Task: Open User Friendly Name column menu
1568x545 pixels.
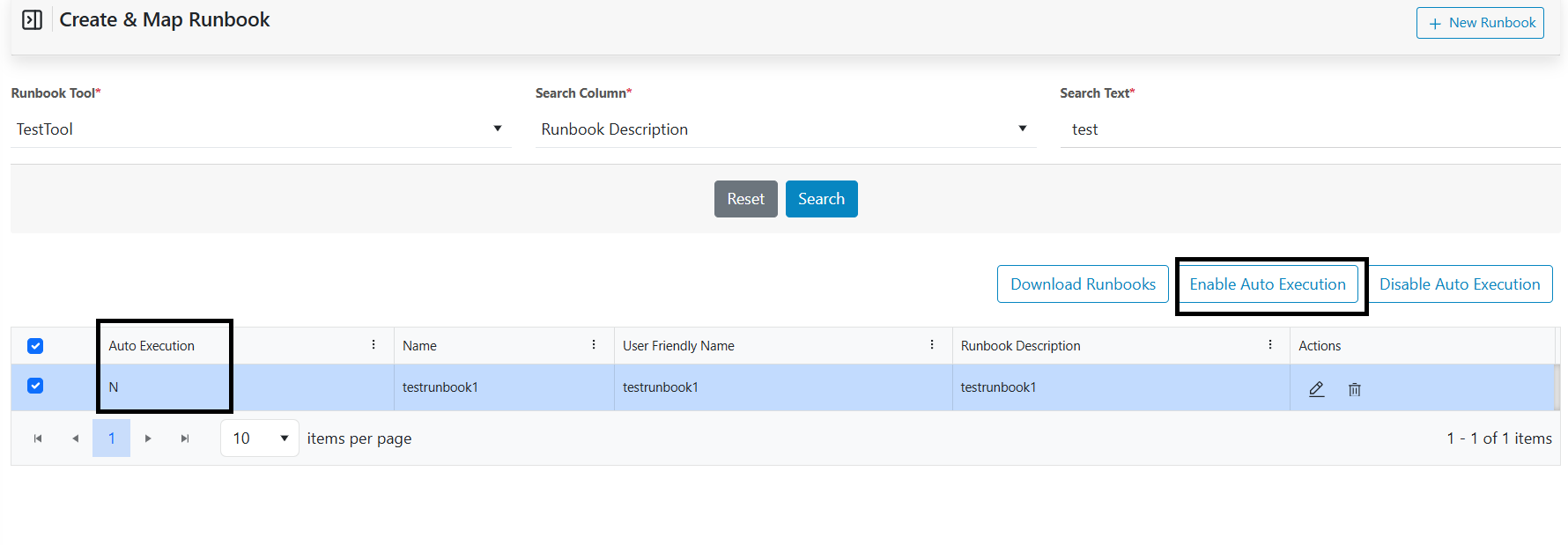Action: (932, 345)
